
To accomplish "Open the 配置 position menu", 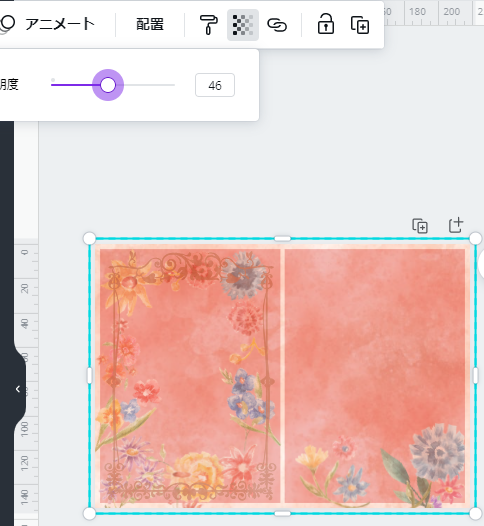I will pos(150,24).
